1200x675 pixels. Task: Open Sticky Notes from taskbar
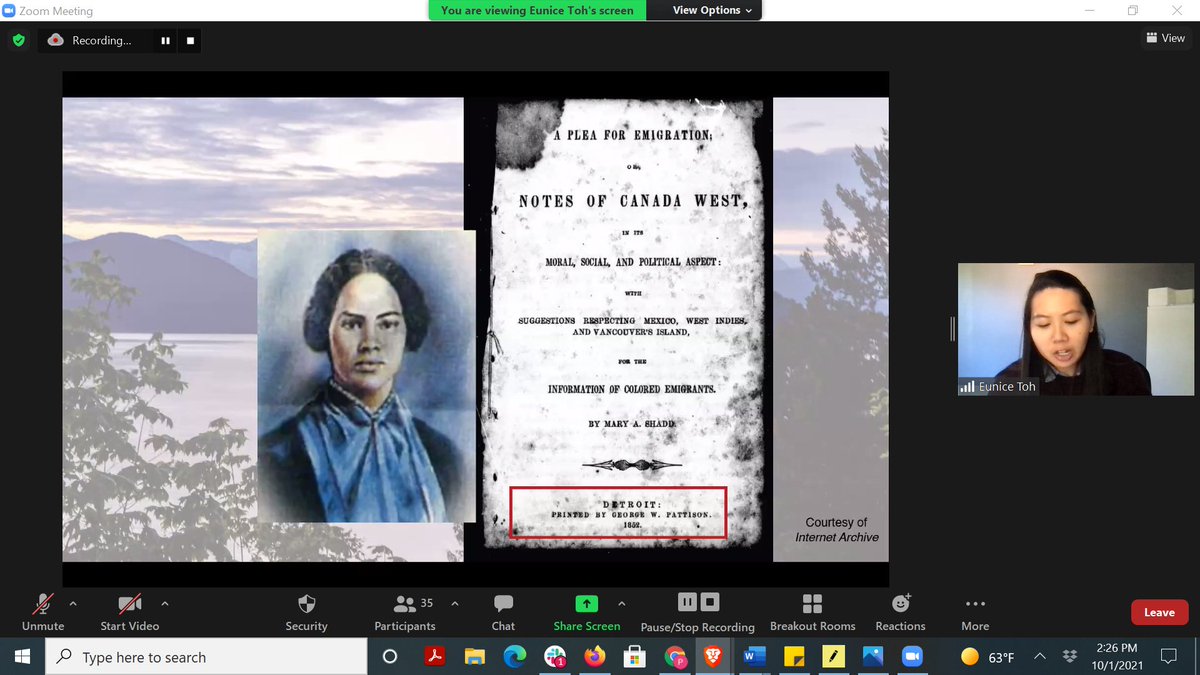tap(793, 657)
